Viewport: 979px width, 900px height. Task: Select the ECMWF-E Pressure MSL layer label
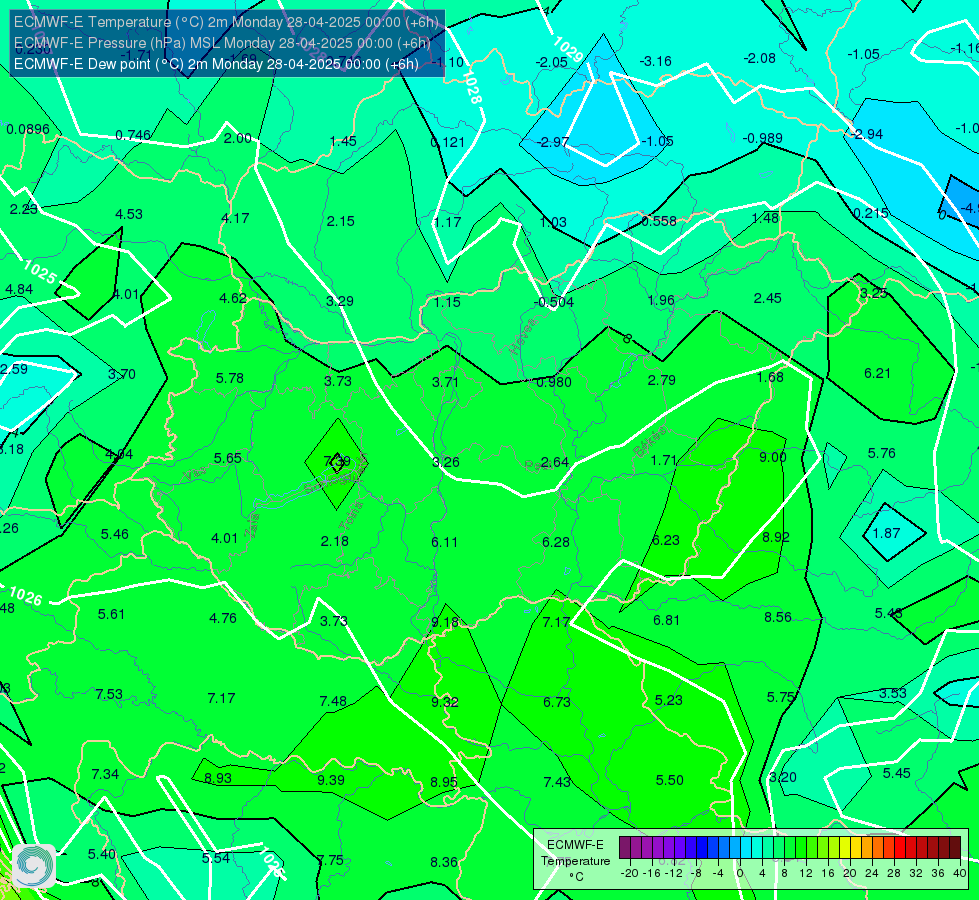click(x=222, y=43)
